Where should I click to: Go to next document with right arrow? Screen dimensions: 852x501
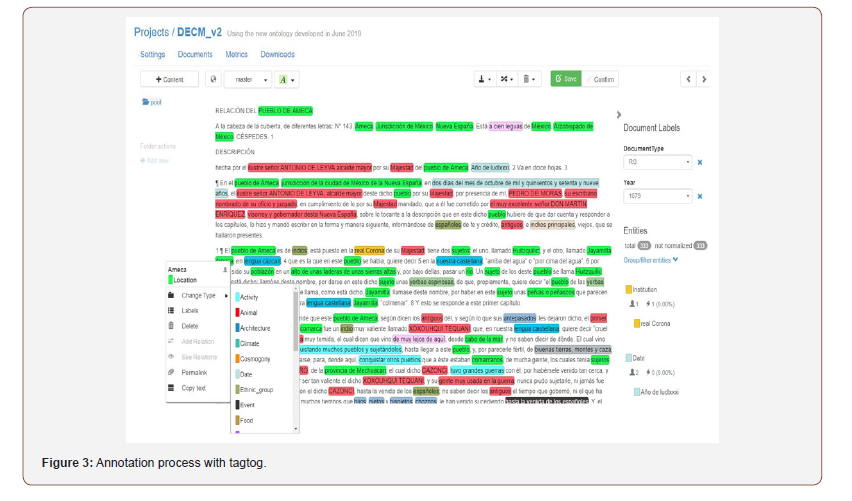pyautogui.click(x=704, y=79)
